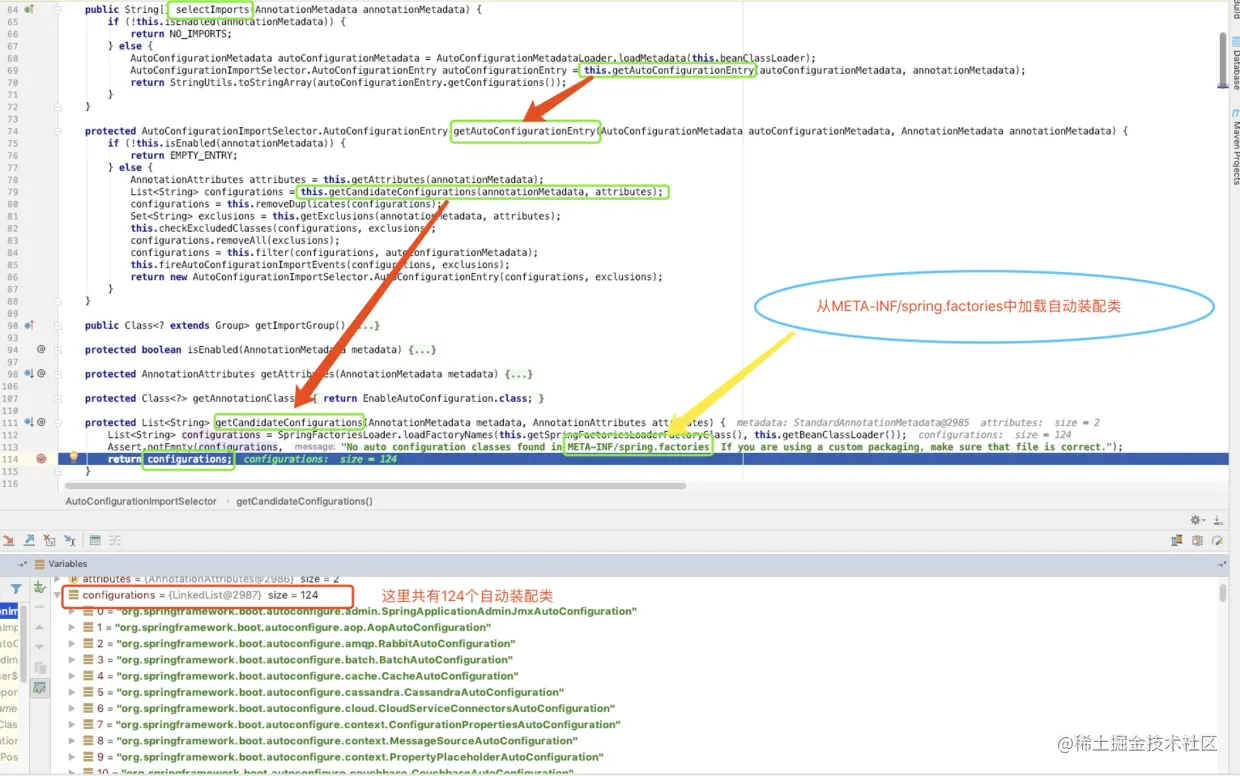
Task: Click the frames filter funnel icon
Action: 16,589
